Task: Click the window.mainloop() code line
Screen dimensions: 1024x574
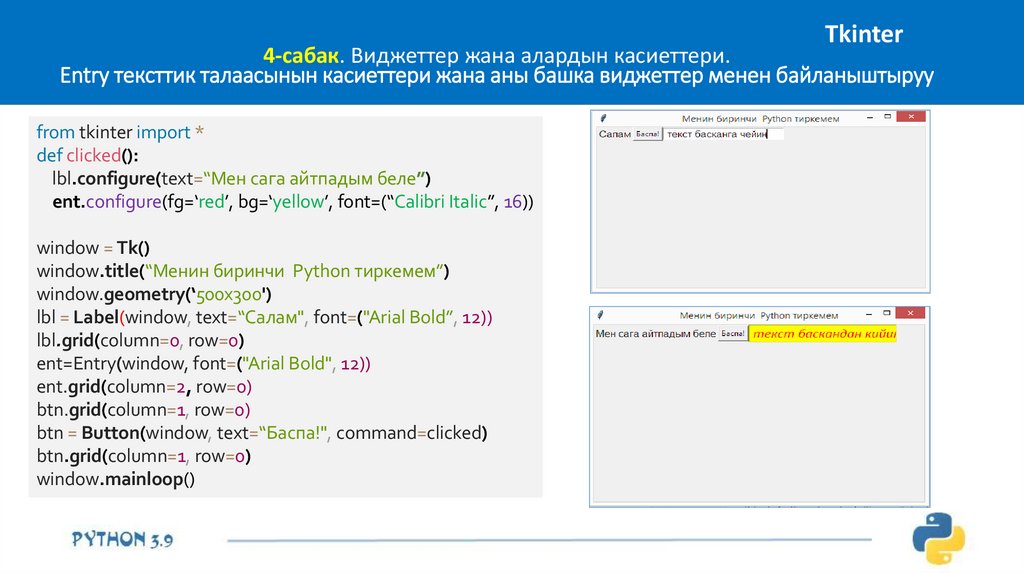Action: pyautogui.click(x=115, y=479)
